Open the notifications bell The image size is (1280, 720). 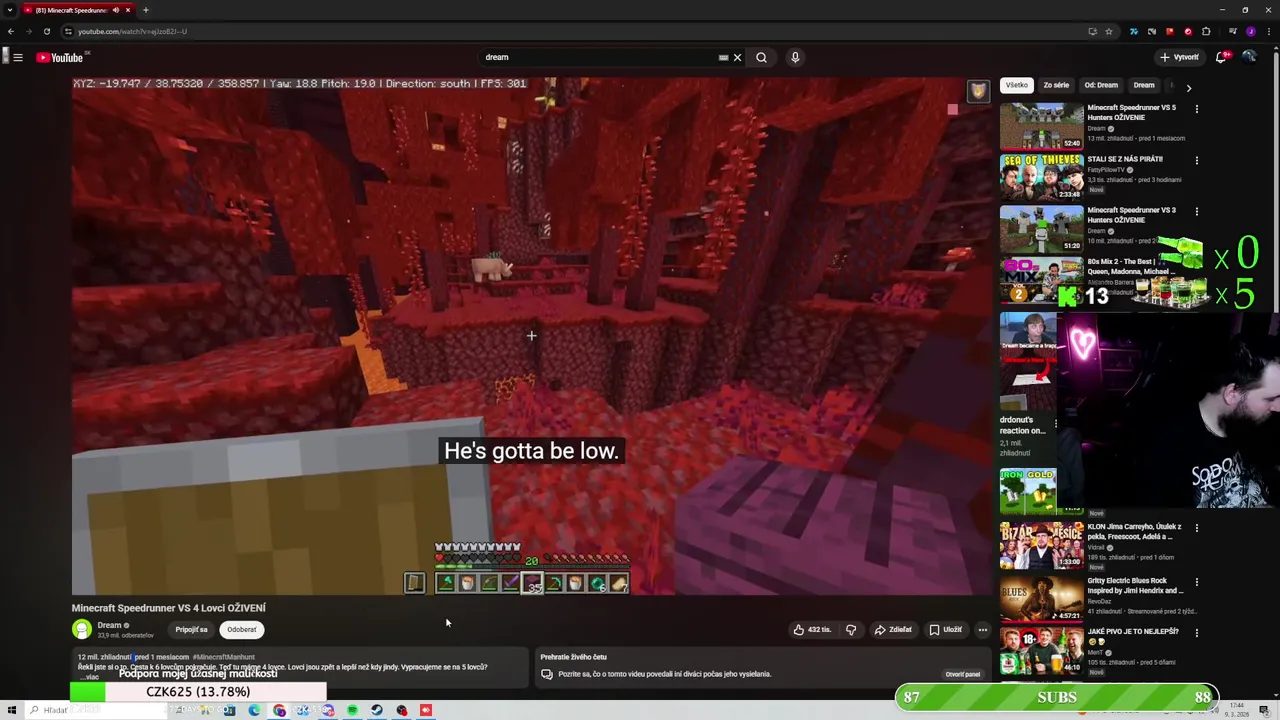[x=1221, y=57]
